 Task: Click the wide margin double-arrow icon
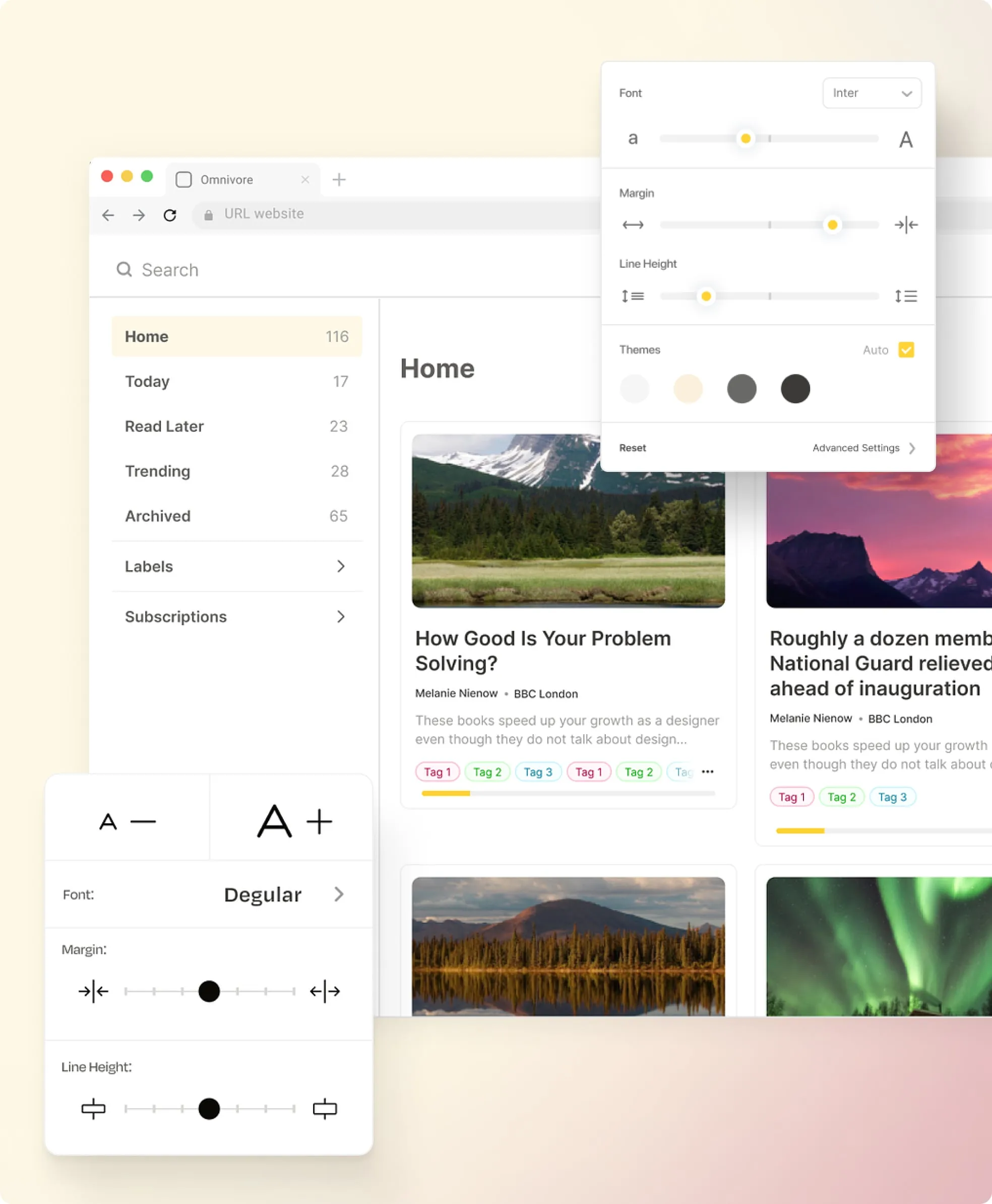click(633, 225)
